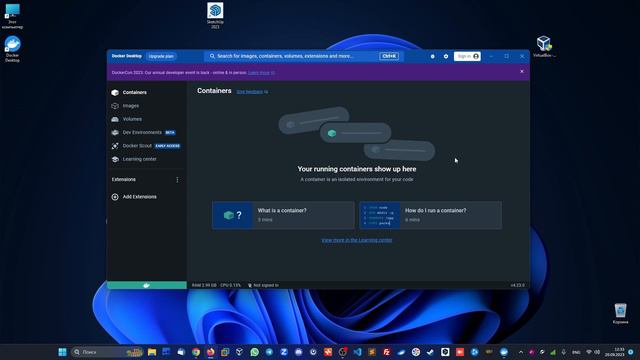The image size is (640, 360).
Task: Open the Images section in the sidebar
Action: [131, 106]
